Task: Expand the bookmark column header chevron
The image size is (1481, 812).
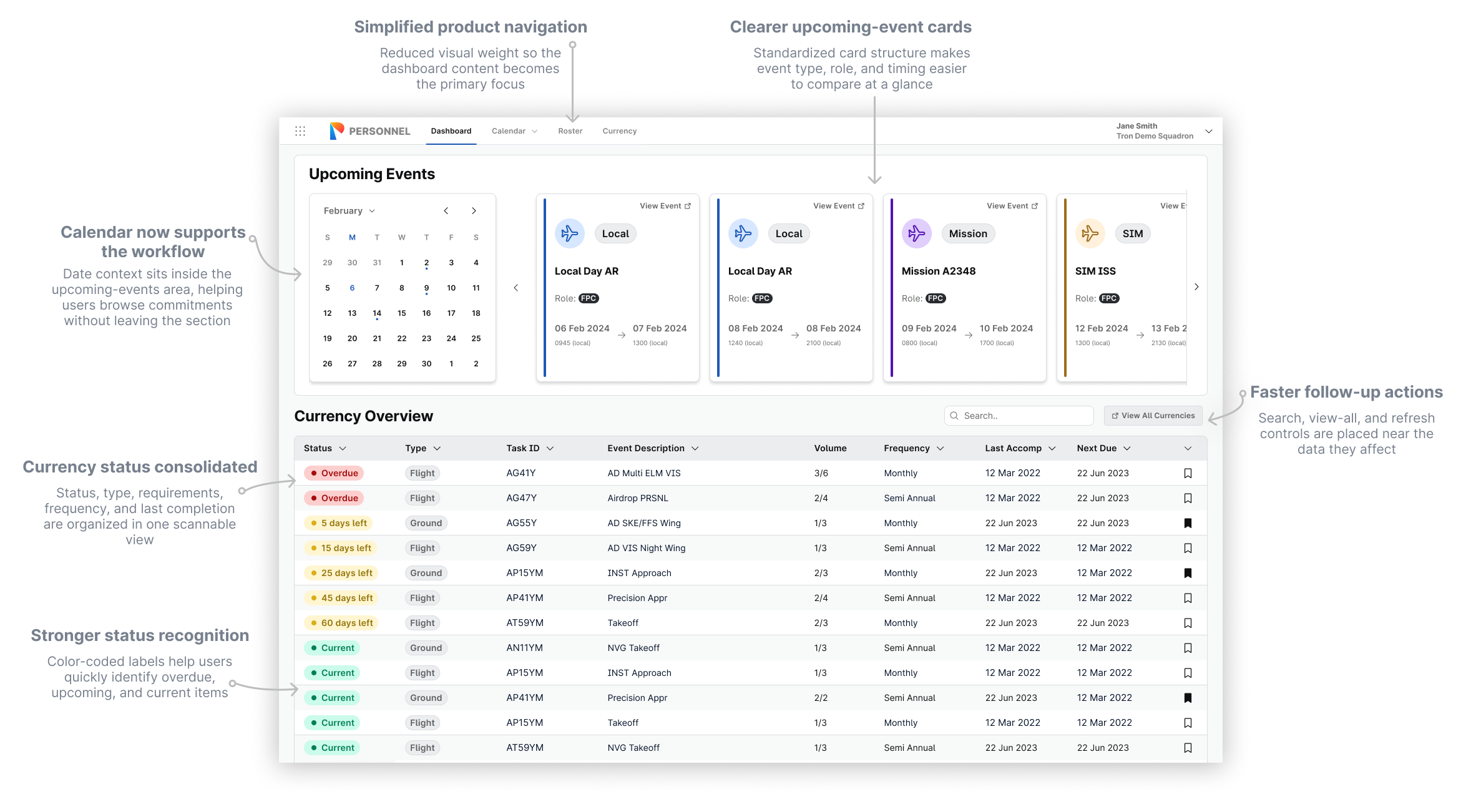Action: click(1188, 448)
